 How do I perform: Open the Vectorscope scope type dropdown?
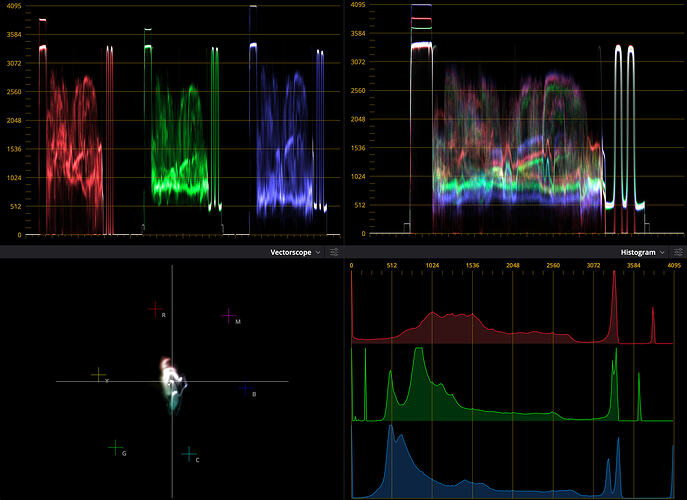[295, 252]
